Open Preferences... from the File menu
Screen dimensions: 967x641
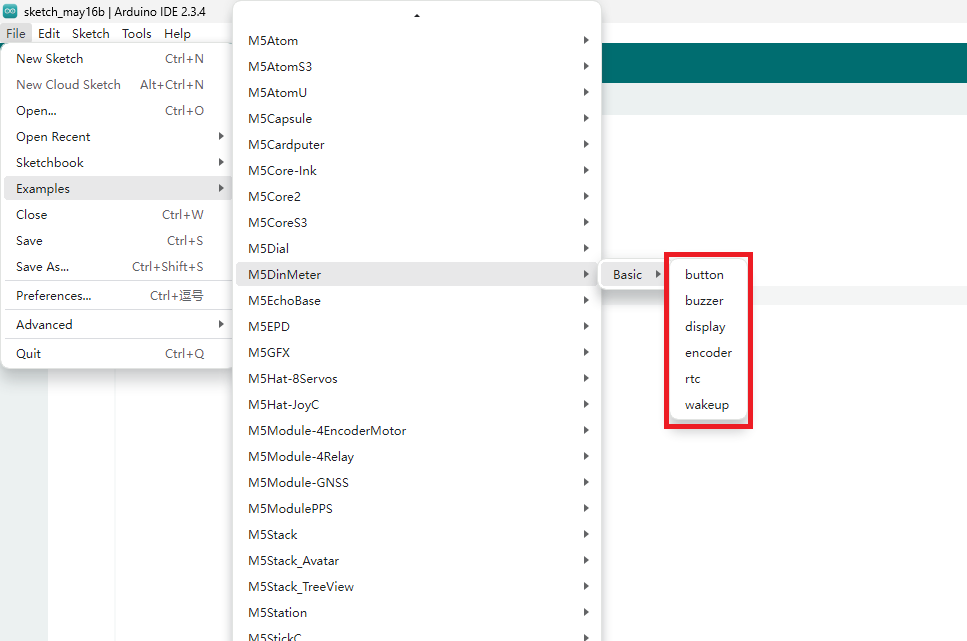pyautogui.click(x=117, y=296)
